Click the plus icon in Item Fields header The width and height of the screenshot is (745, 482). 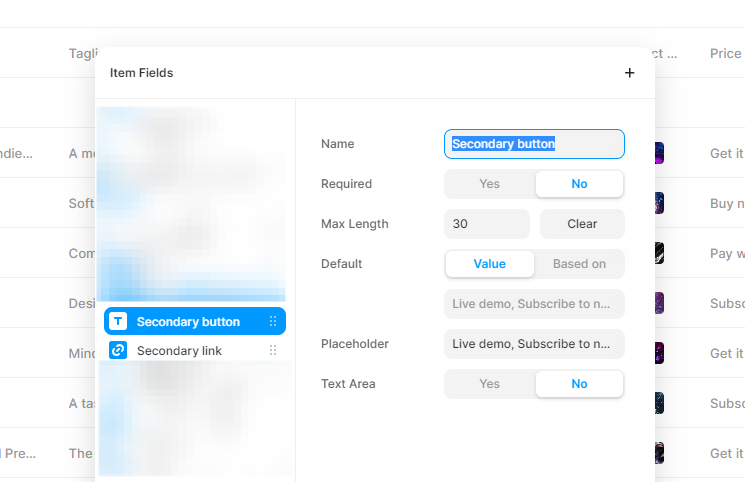pyautogui.click(x=629, y=73)
